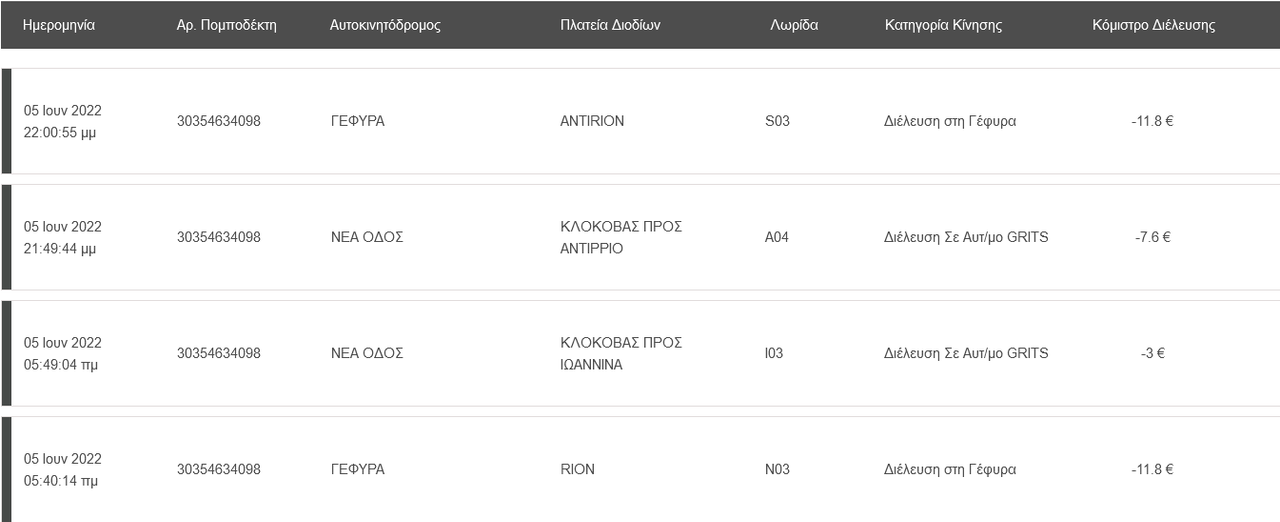Screen dimensions: 1280x522
Task: Click the 05:49:04 πμ date entry
Action: (60, 364)
